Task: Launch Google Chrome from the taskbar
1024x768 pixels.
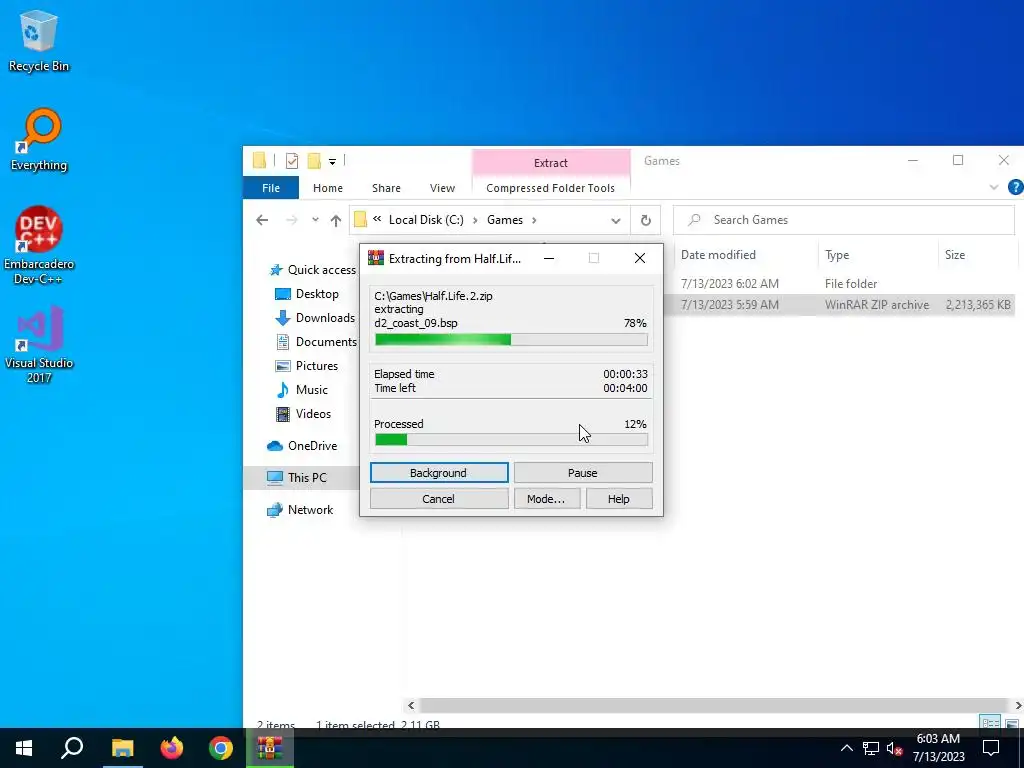Action: pos(221,748)
